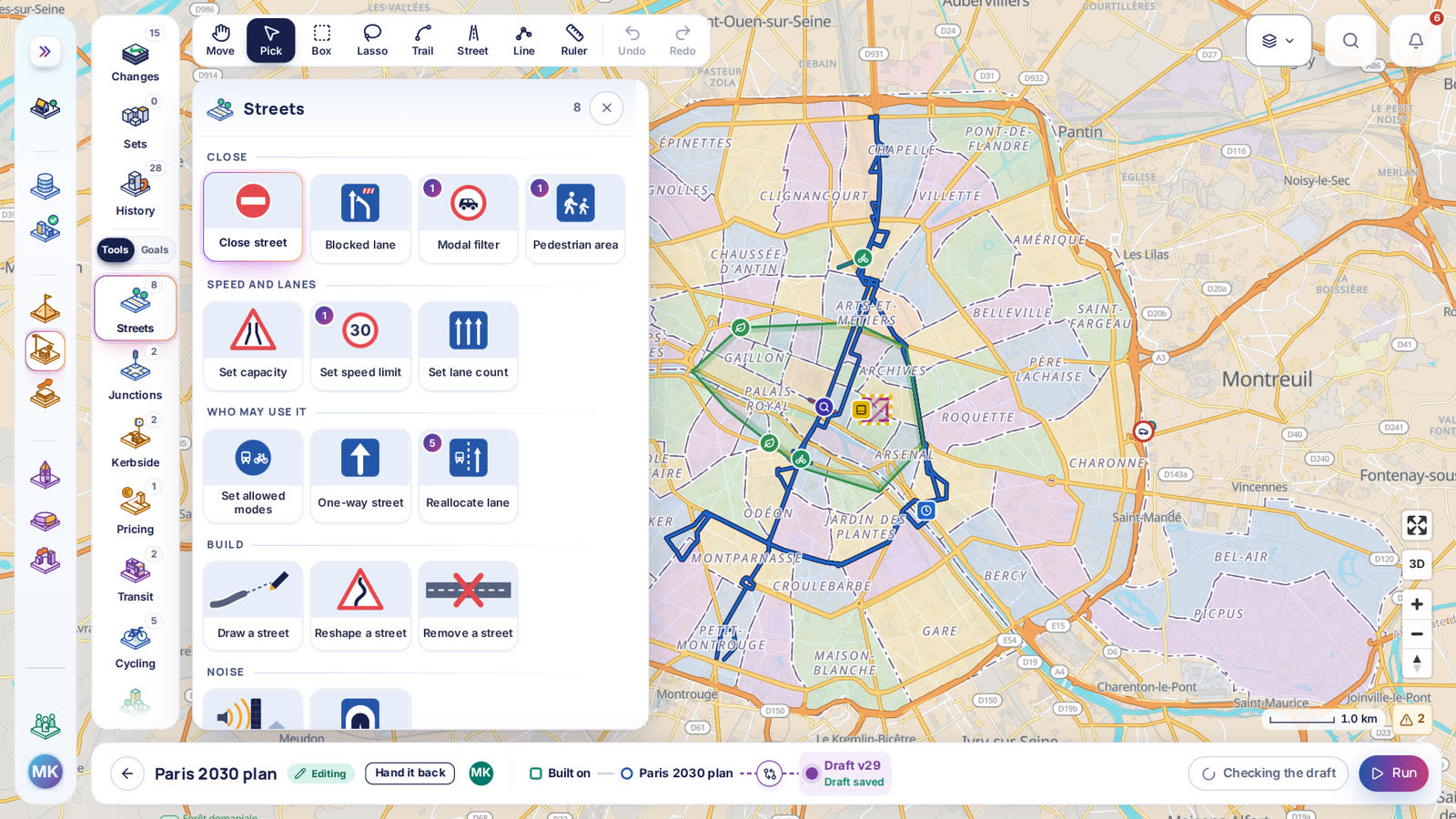Open the map layers dropdown

(1279, 41)
